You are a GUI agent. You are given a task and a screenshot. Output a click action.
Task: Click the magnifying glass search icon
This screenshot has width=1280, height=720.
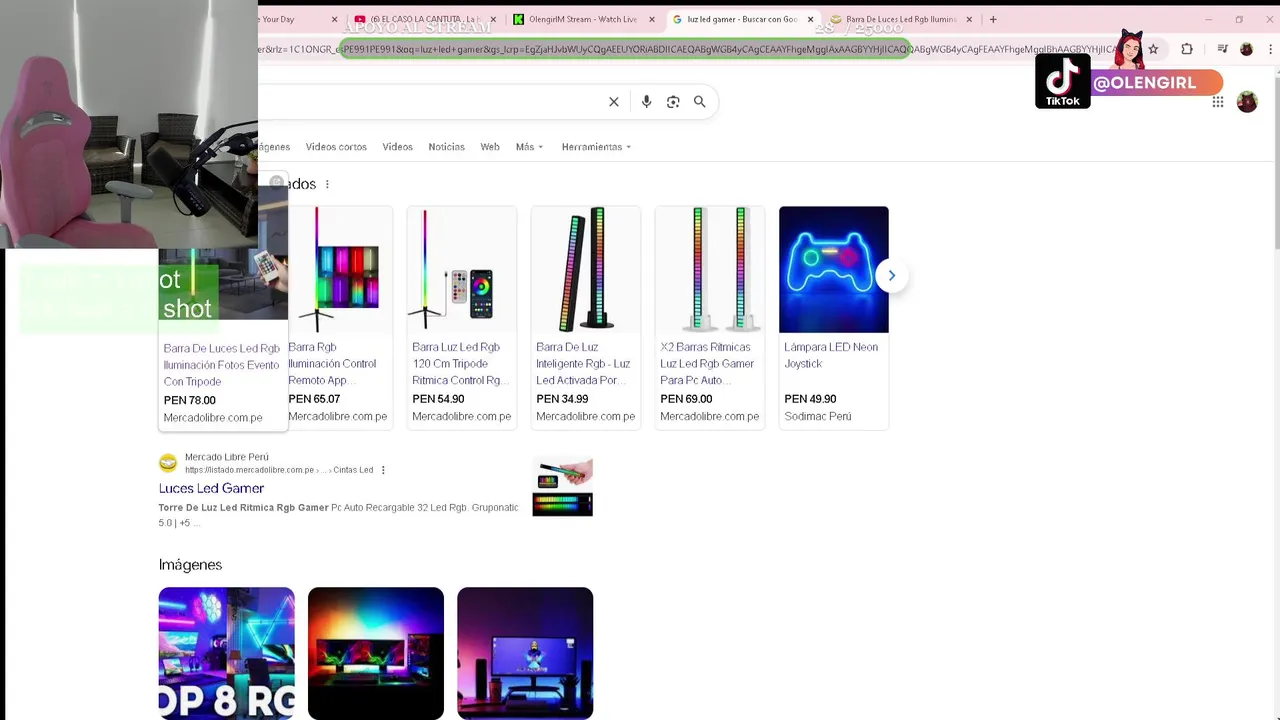click(700, 102)
